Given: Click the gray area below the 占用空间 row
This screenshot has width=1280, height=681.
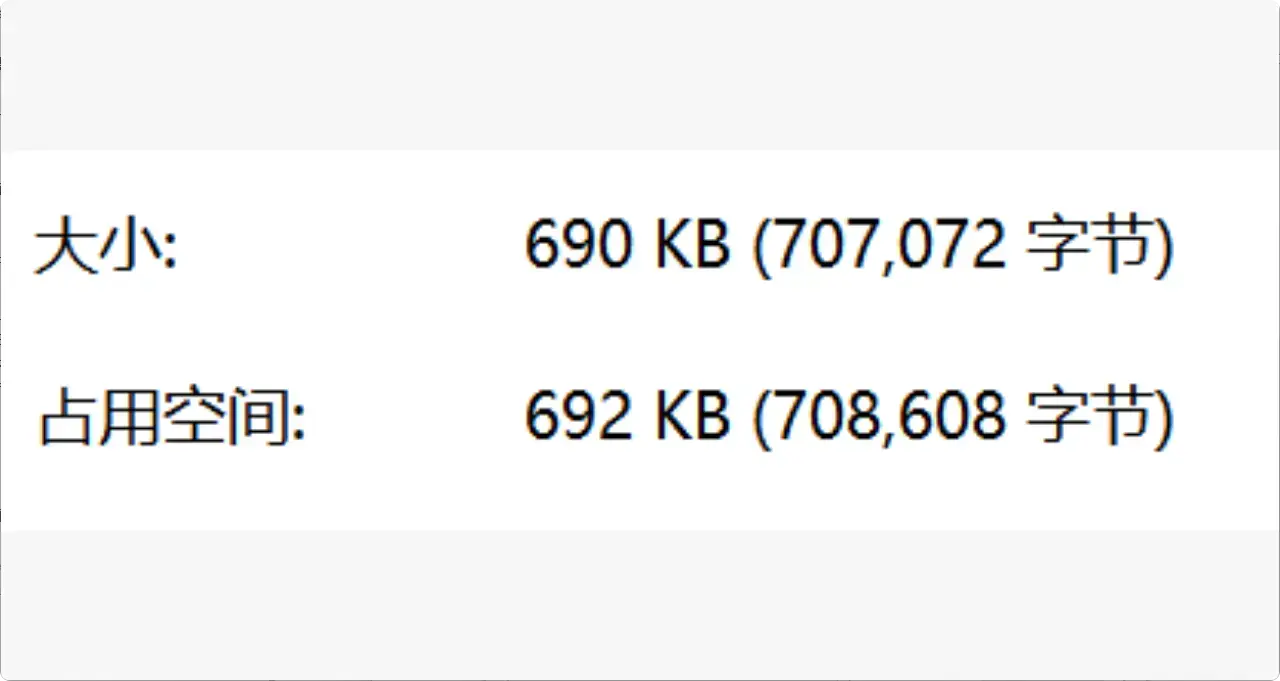Looking at the screenshot, I should pos(640,603).
